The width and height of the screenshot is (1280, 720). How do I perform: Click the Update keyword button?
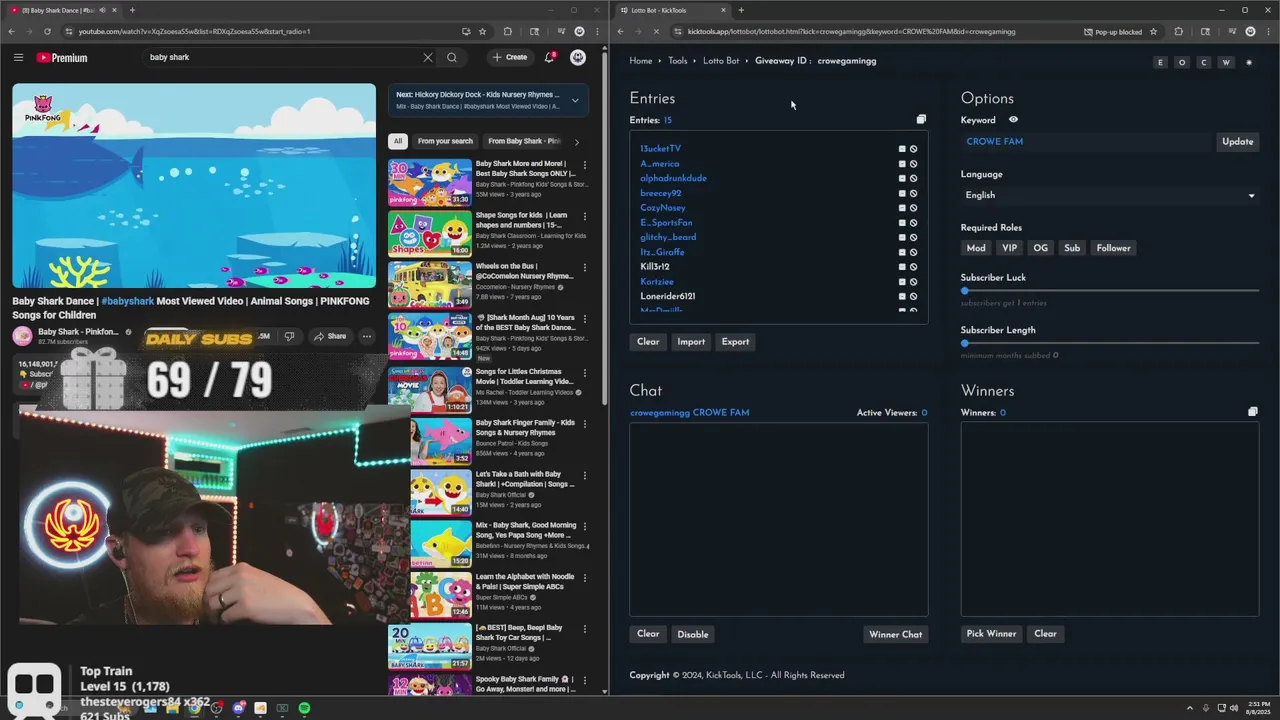pos(1237,142)
